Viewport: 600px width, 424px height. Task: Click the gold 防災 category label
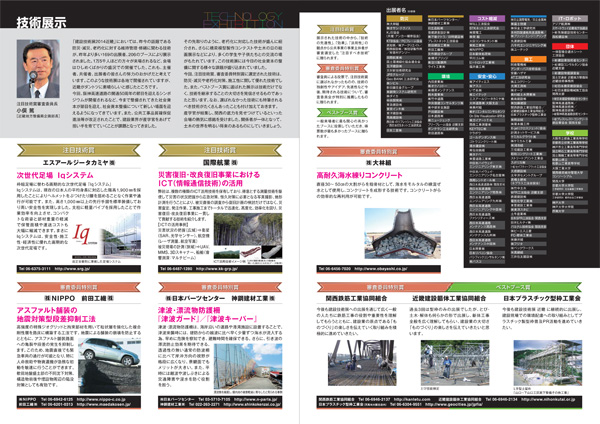click(x=404, y=18)
